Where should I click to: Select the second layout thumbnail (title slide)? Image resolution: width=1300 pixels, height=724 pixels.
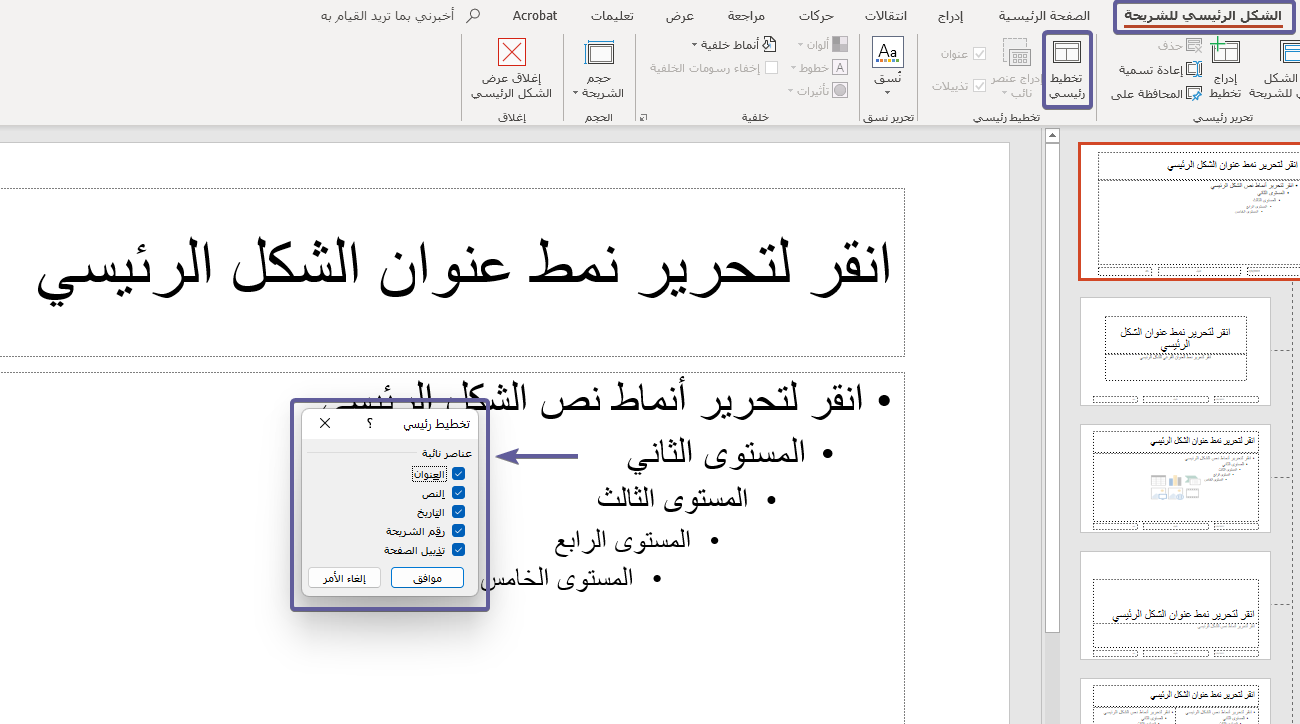click(1175, 351)
